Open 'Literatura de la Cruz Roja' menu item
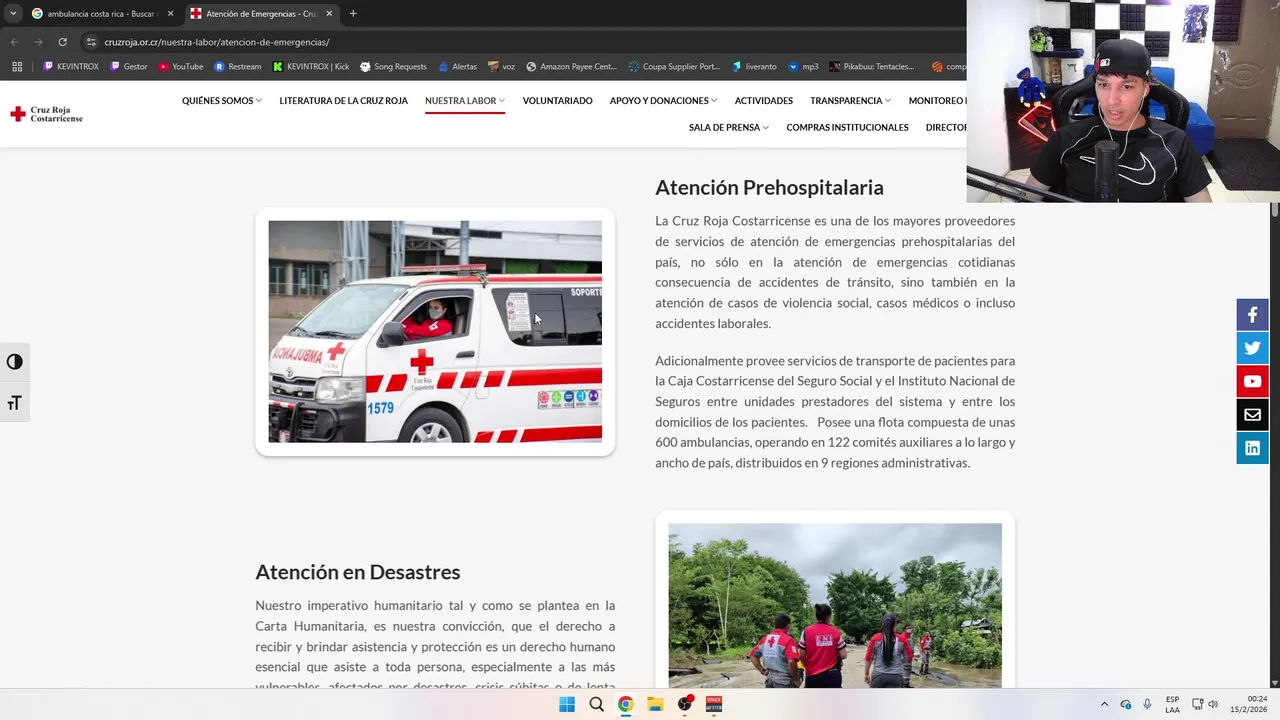1280x720 pixels. pyautogui.click(x=343, y=101)
